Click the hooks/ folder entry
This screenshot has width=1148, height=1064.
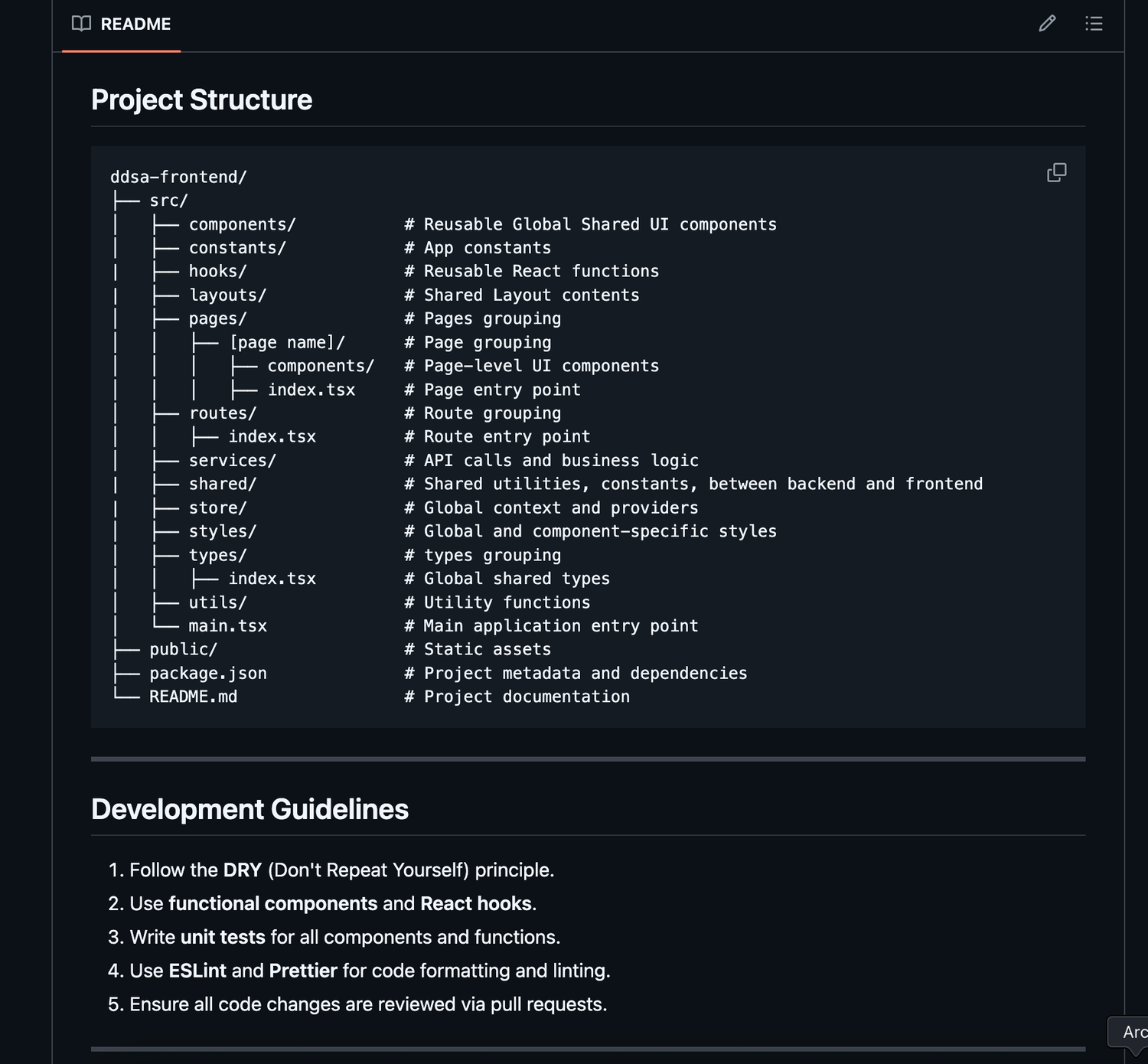pos(217,271)
